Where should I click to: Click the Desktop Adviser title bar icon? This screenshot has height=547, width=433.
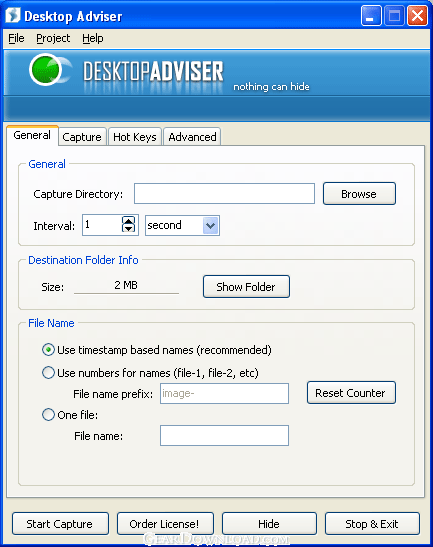coord(13,16)
